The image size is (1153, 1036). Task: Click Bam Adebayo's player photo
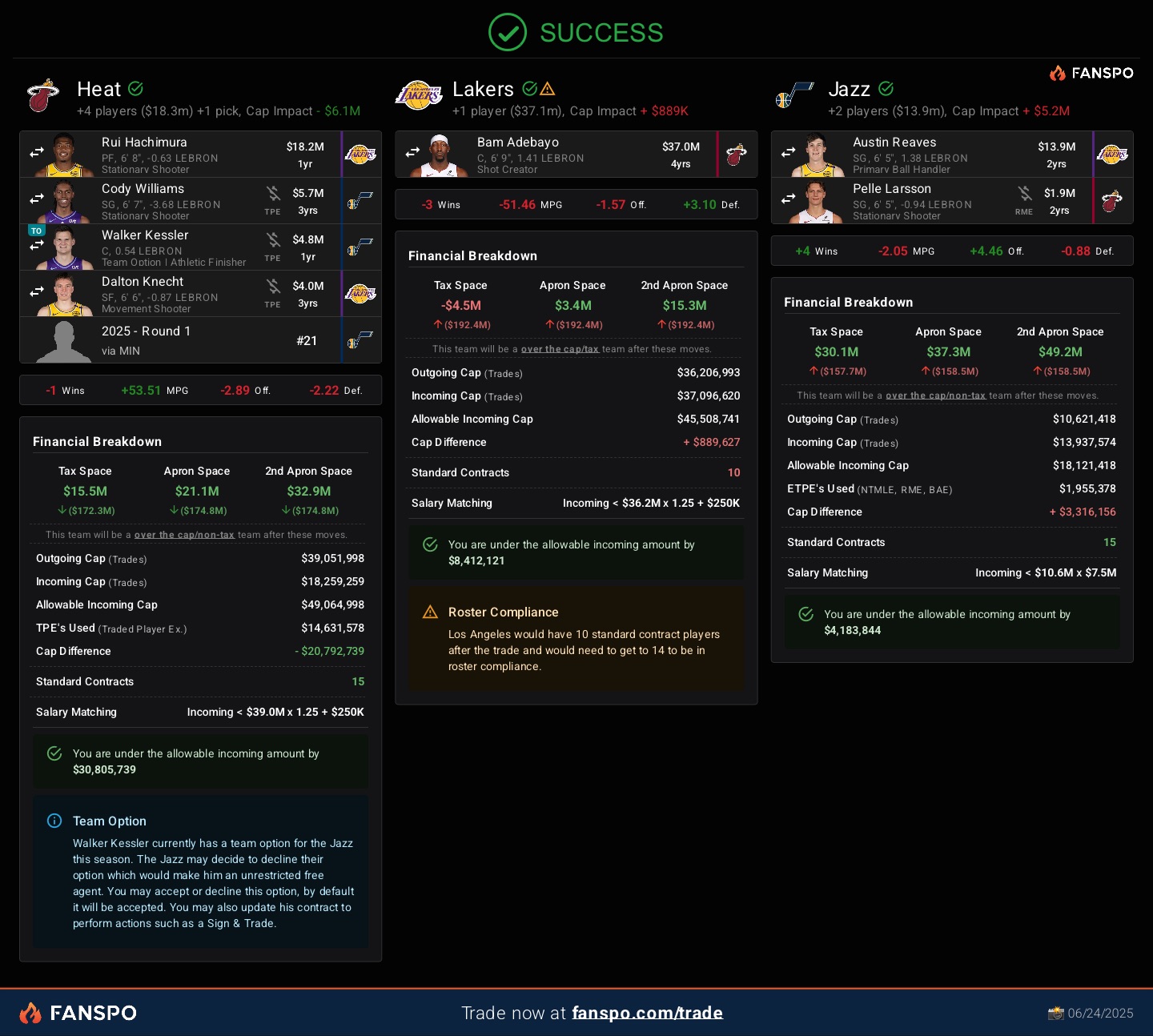[439, 155]
